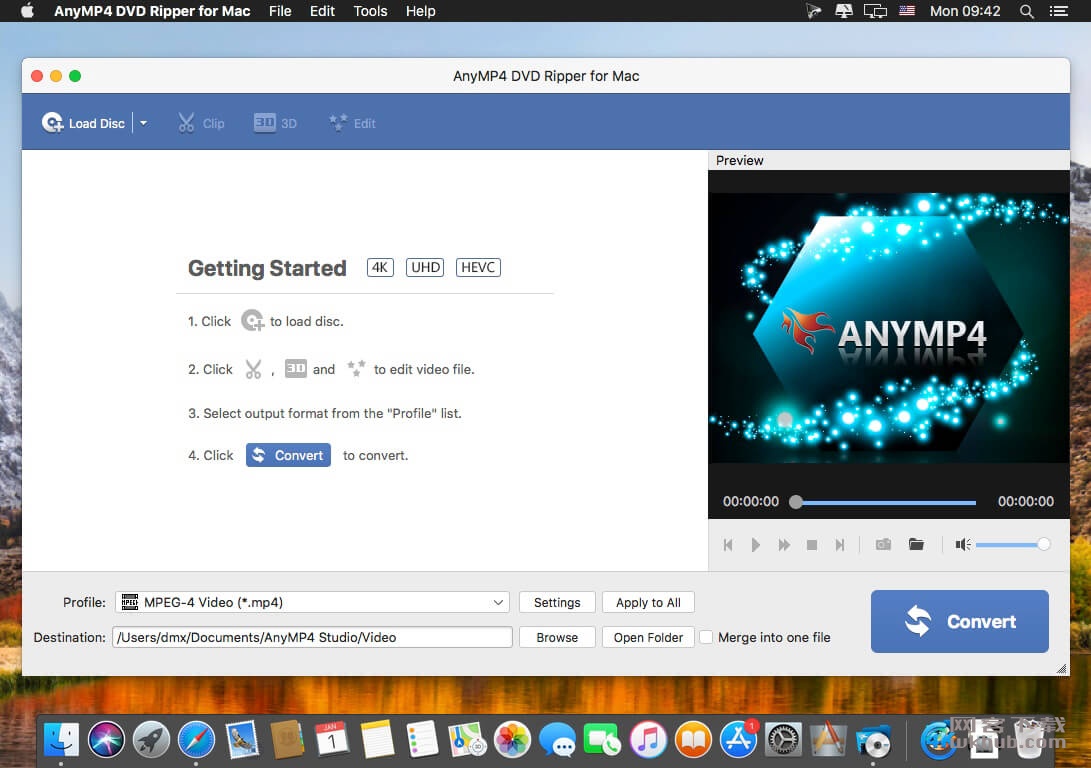Open System Preferences from the dock
Screen dimensions: 1091x768
coord(783,739)
